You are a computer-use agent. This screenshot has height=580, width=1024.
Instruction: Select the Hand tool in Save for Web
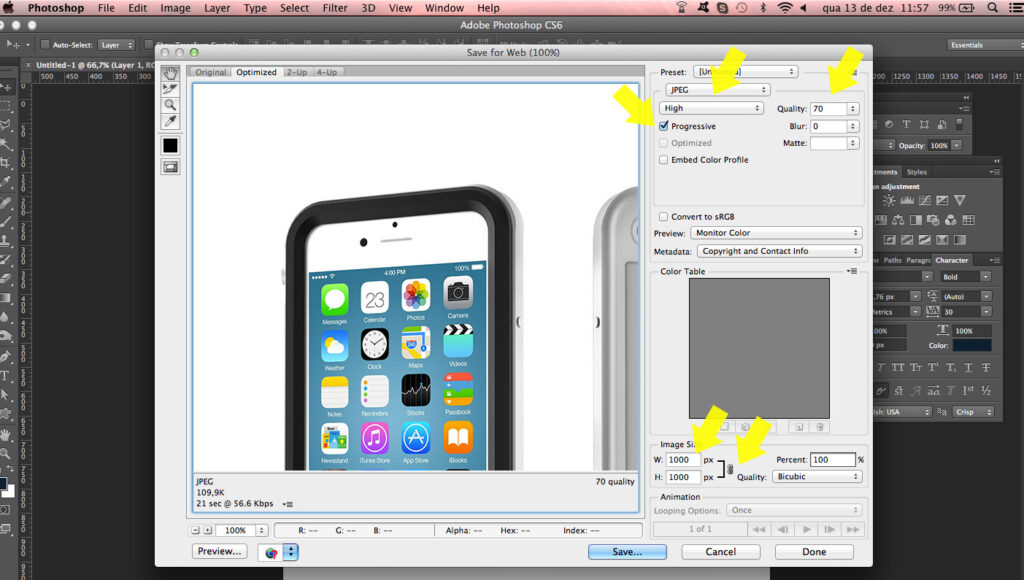point(170,73)
